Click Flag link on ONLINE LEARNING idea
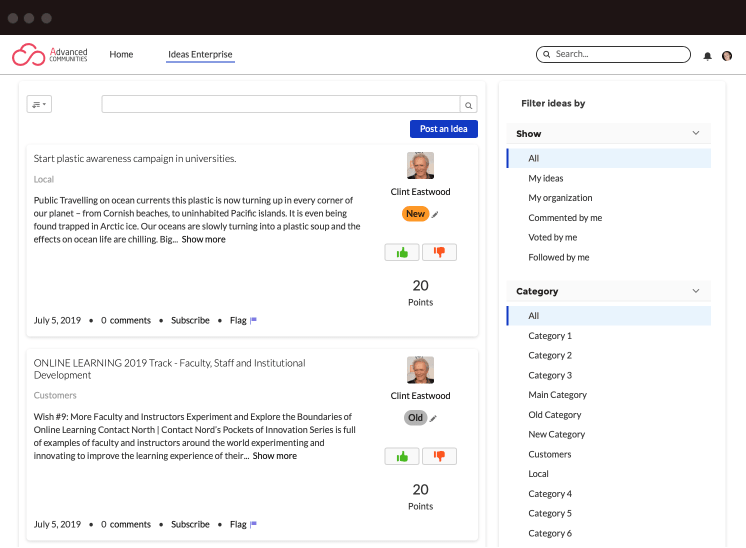Viewport: 746px width, 548px height. click(x=238, y=524)
